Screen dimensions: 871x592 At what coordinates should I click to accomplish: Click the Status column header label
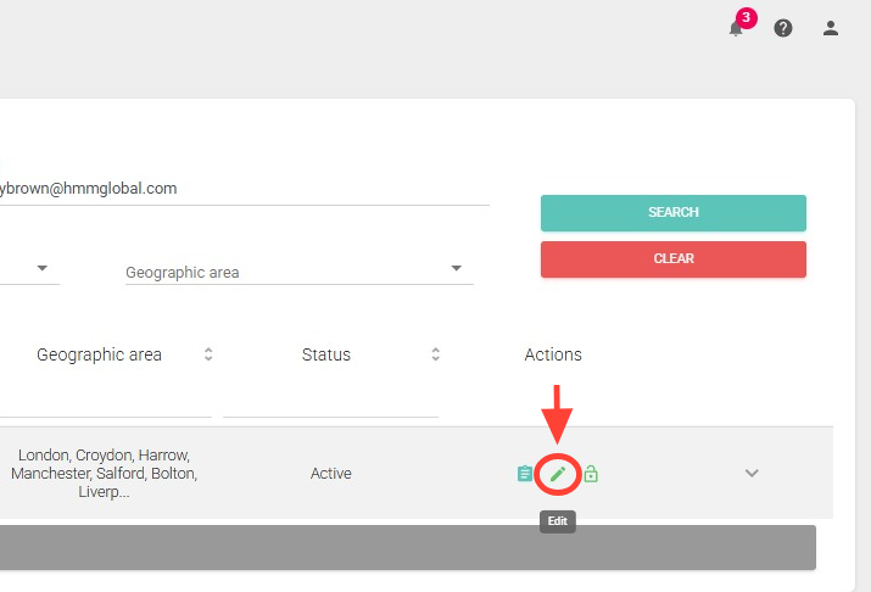point(326,355)
